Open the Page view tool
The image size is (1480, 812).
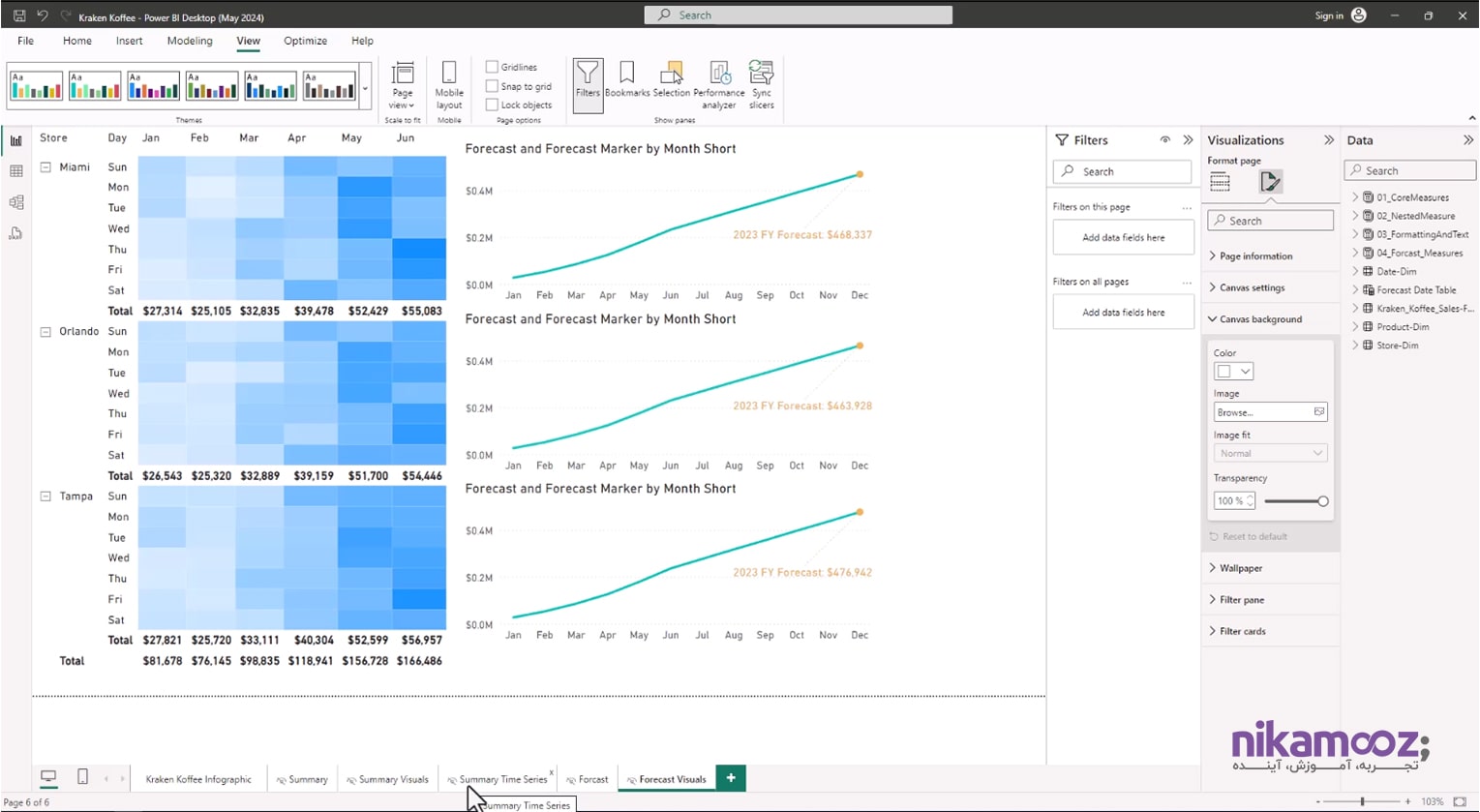(403, 85)
